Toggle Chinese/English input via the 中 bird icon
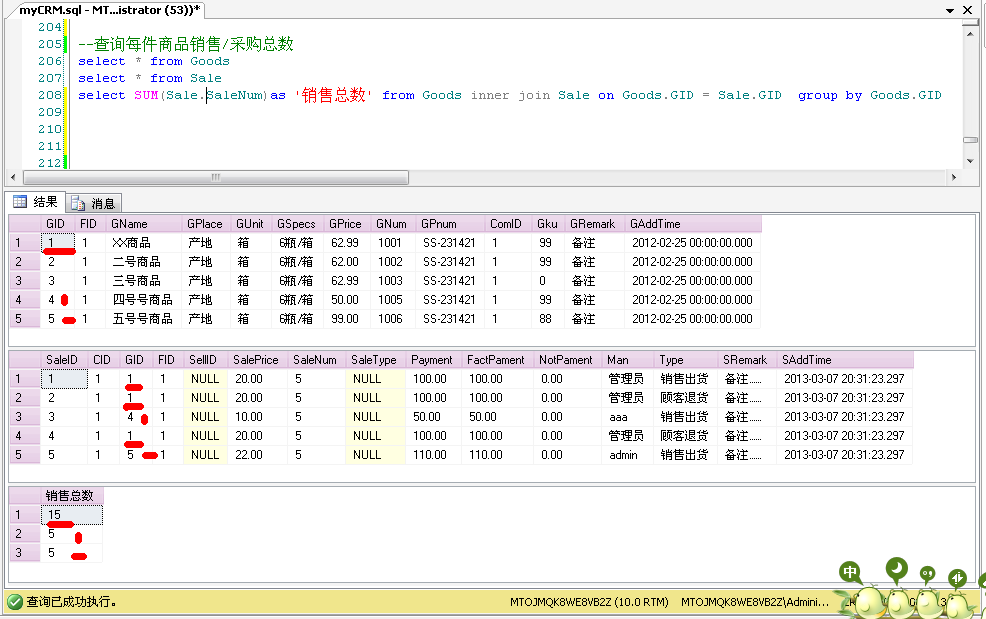Viewport: 986px width, 619px height. click(850, 570)
